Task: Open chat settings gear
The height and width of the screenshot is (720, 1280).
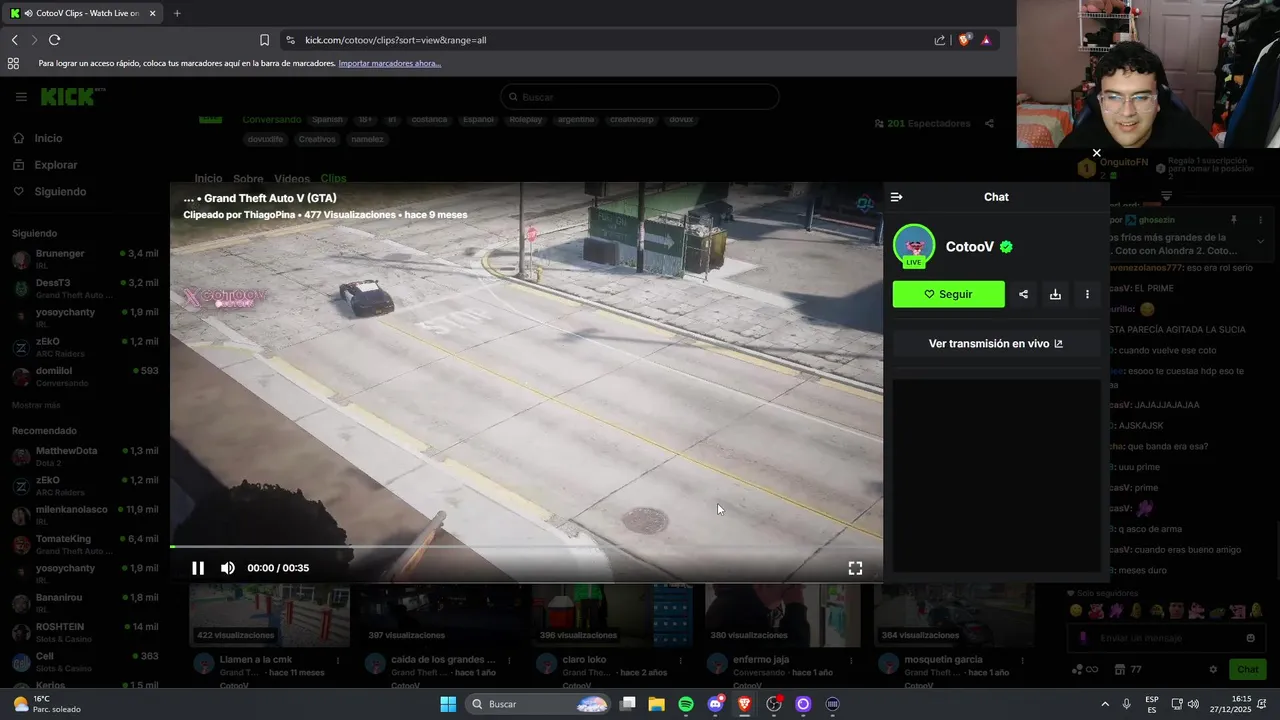Action: pyautogui.click(x=1213, y=670)
